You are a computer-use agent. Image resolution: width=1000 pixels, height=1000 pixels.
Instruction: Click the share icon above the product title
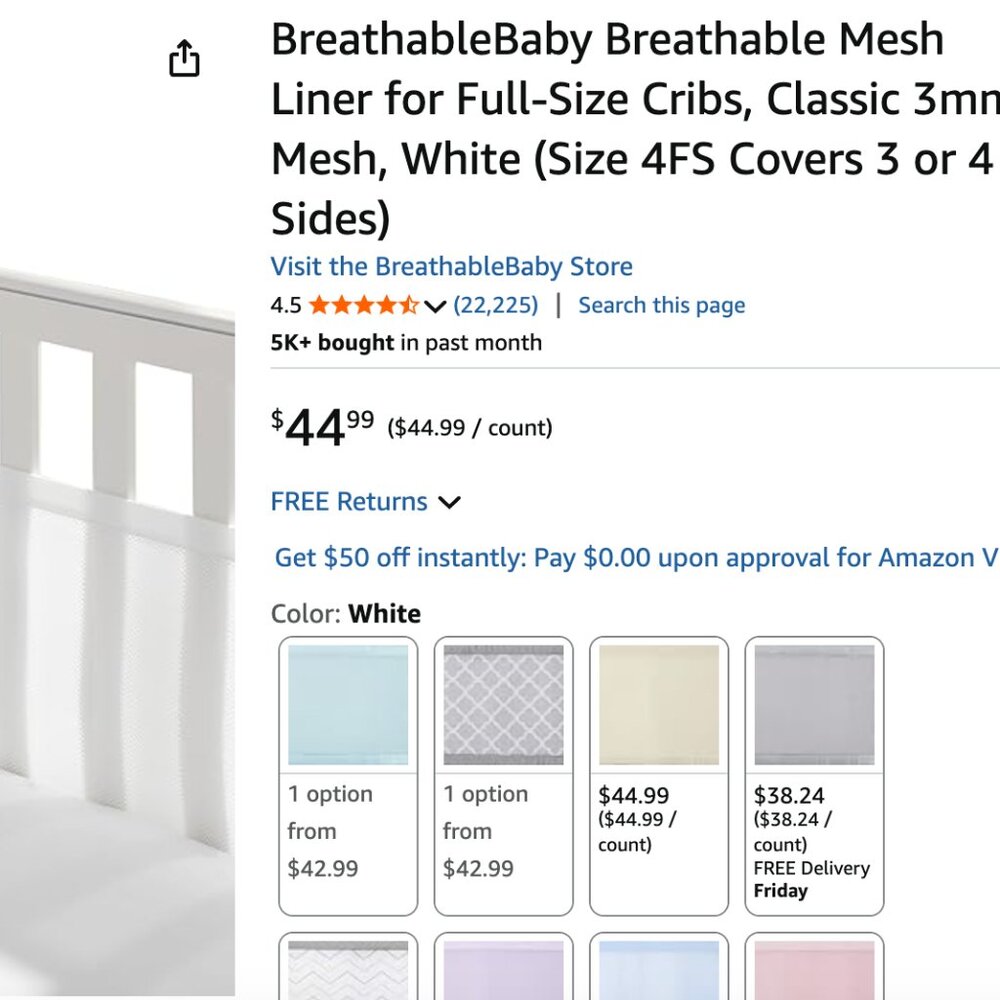tap(184, 58)
